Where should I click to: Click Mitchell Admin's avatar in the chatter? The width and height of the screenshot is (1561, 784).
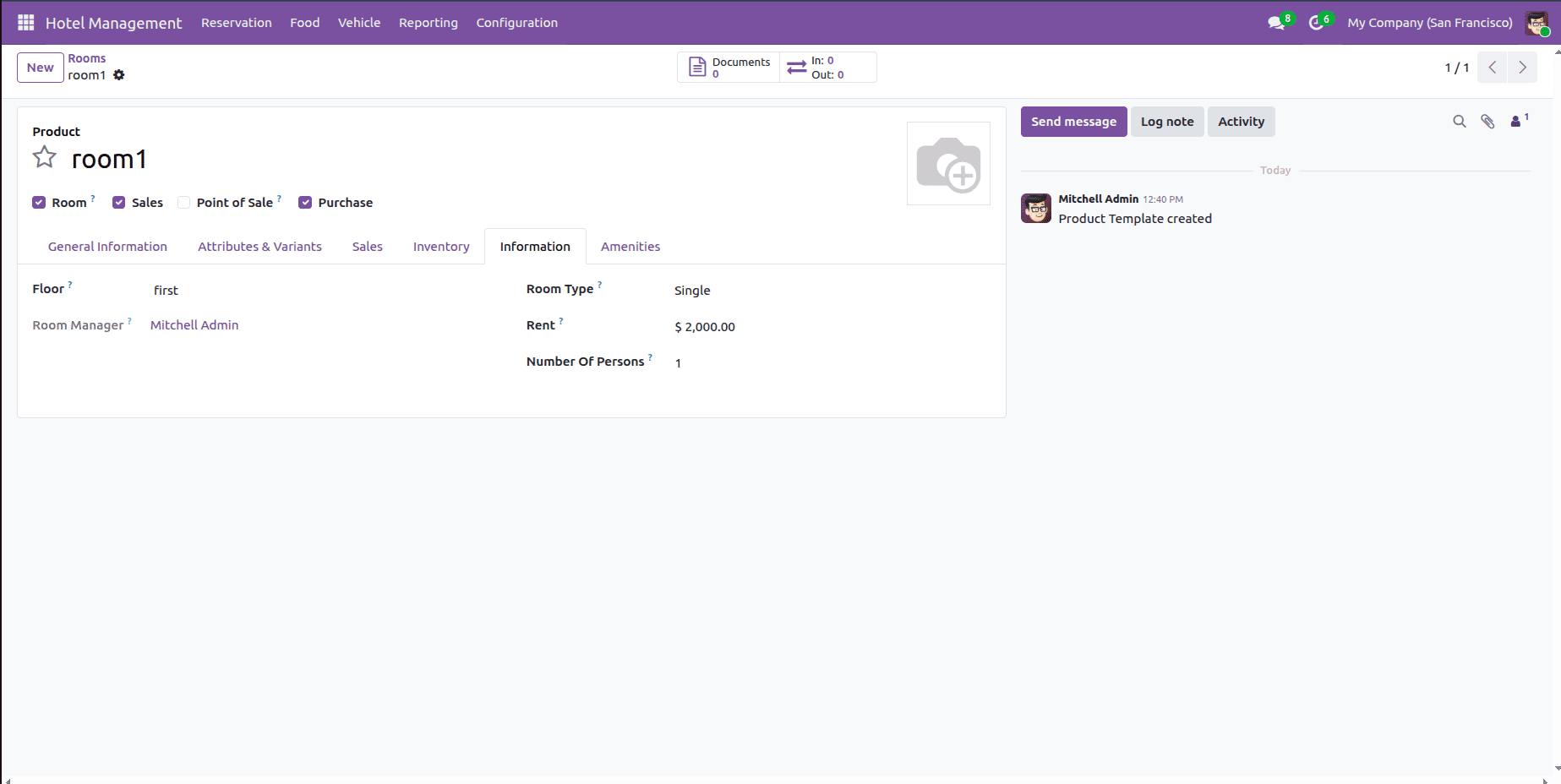pyautogui.click(x=1036, y=208)
